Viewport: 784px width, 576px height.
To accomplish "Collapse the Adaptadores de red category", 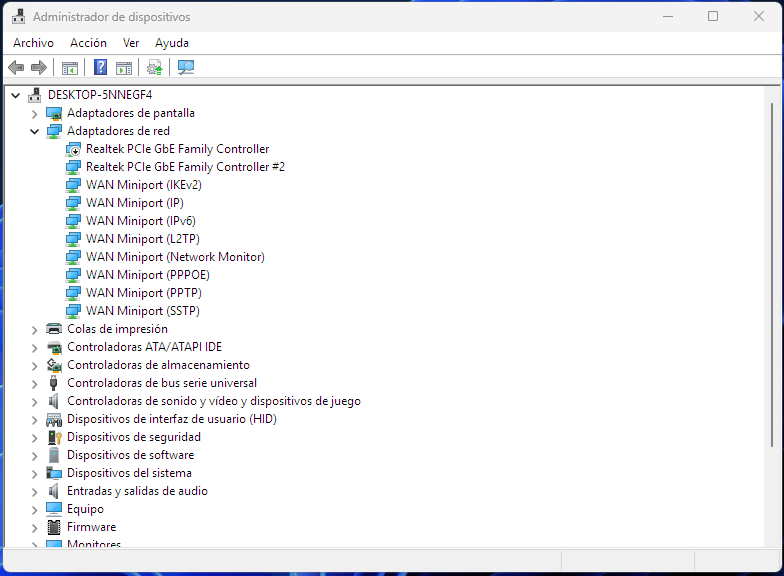I will click(x=34, y=131).
